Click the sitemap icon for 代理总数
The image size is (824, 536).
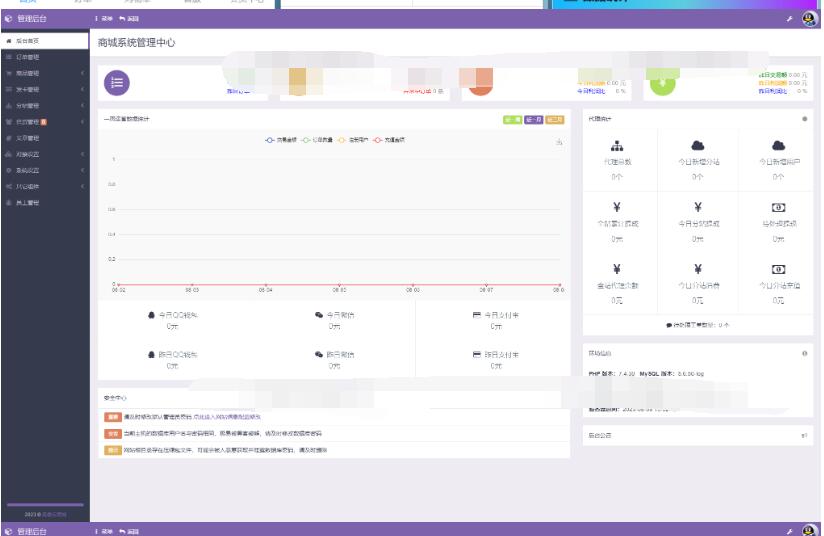[x=617, y=146]
